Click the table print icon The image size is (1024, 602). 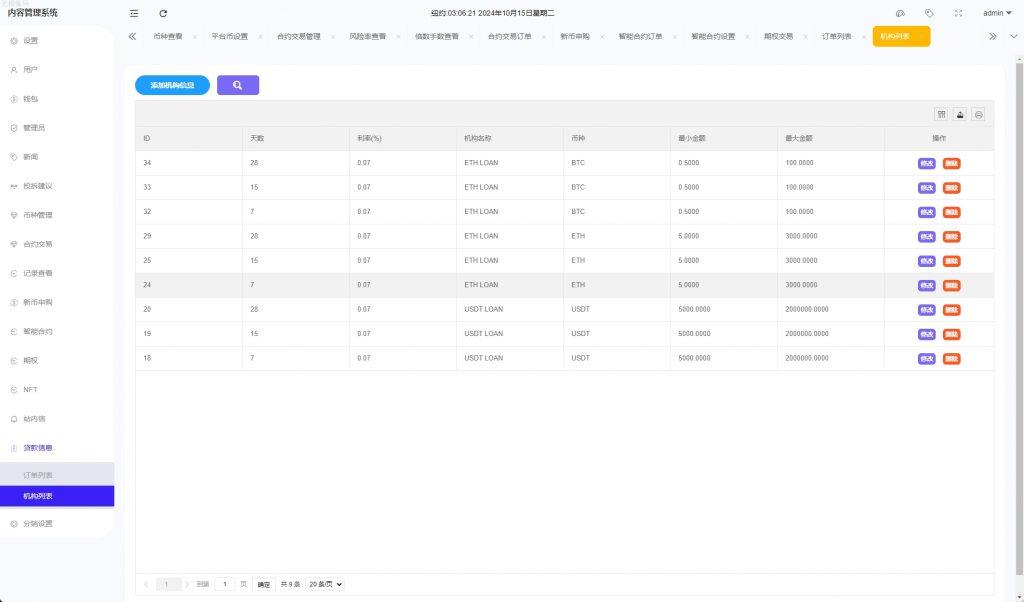tap(978, 114)
